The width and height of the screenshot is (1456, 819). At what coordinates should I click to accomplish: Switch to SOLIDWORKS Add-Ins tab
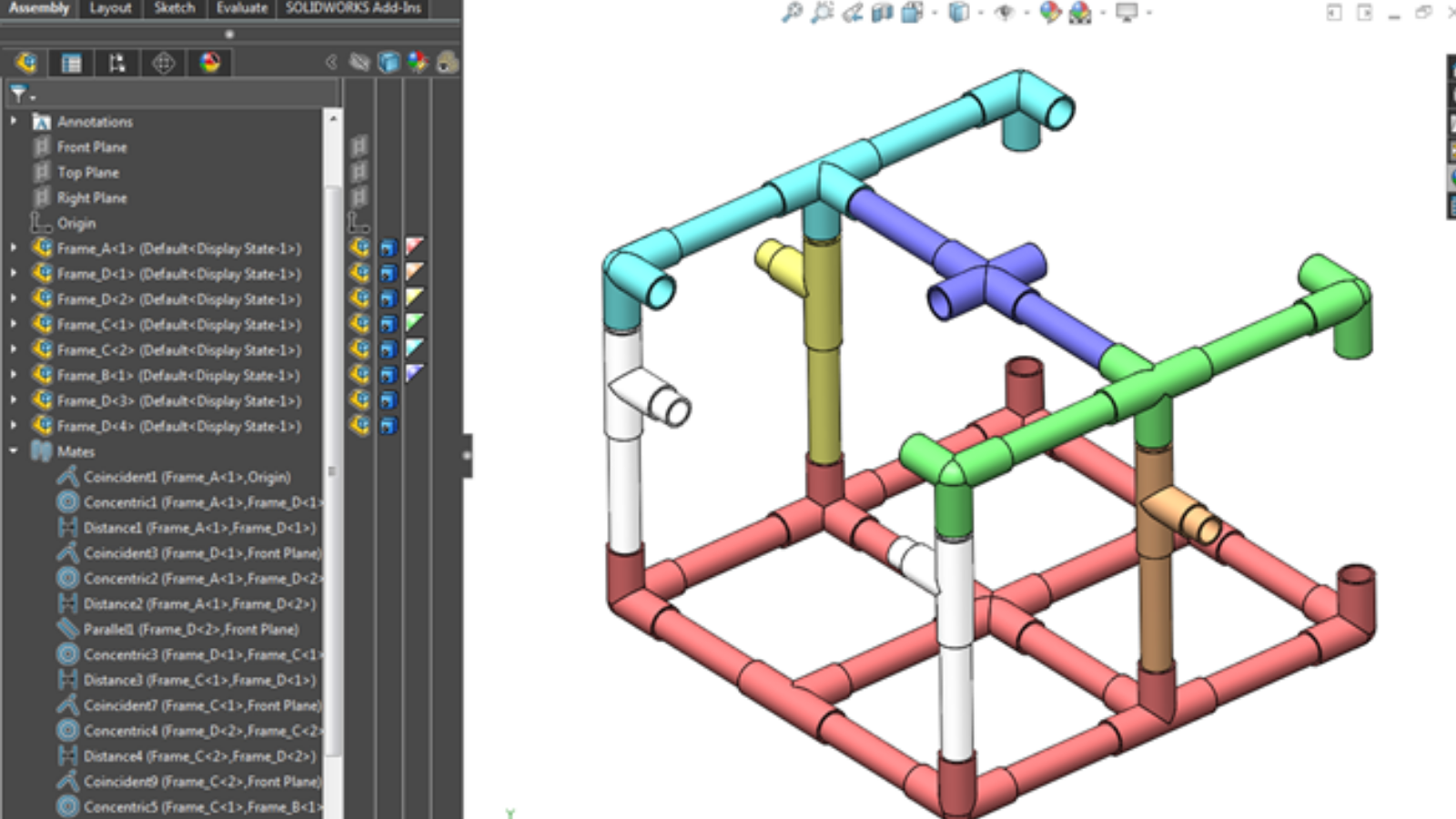click(x=353, y=8)
